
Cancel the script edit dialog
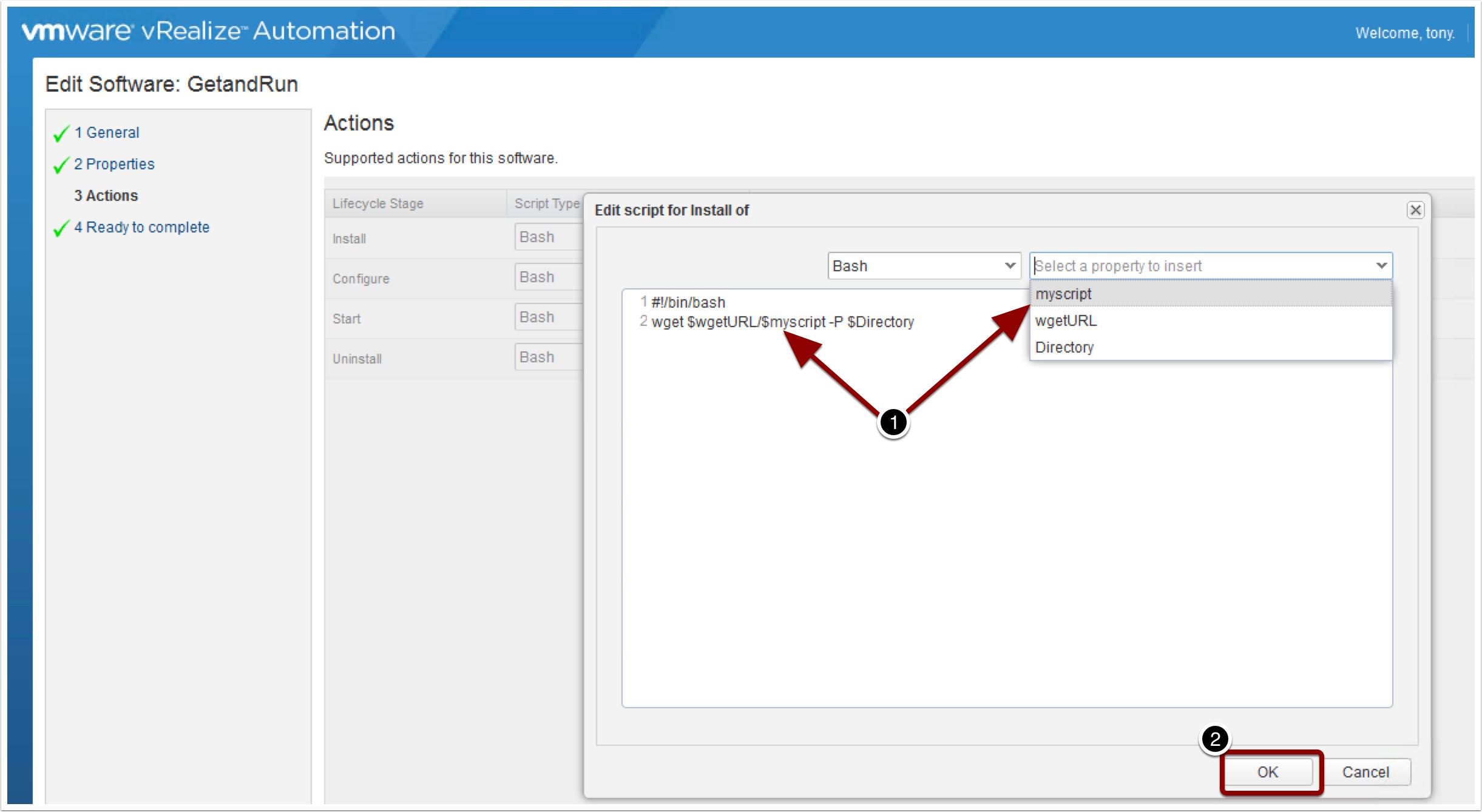(x=1365, y=772)
